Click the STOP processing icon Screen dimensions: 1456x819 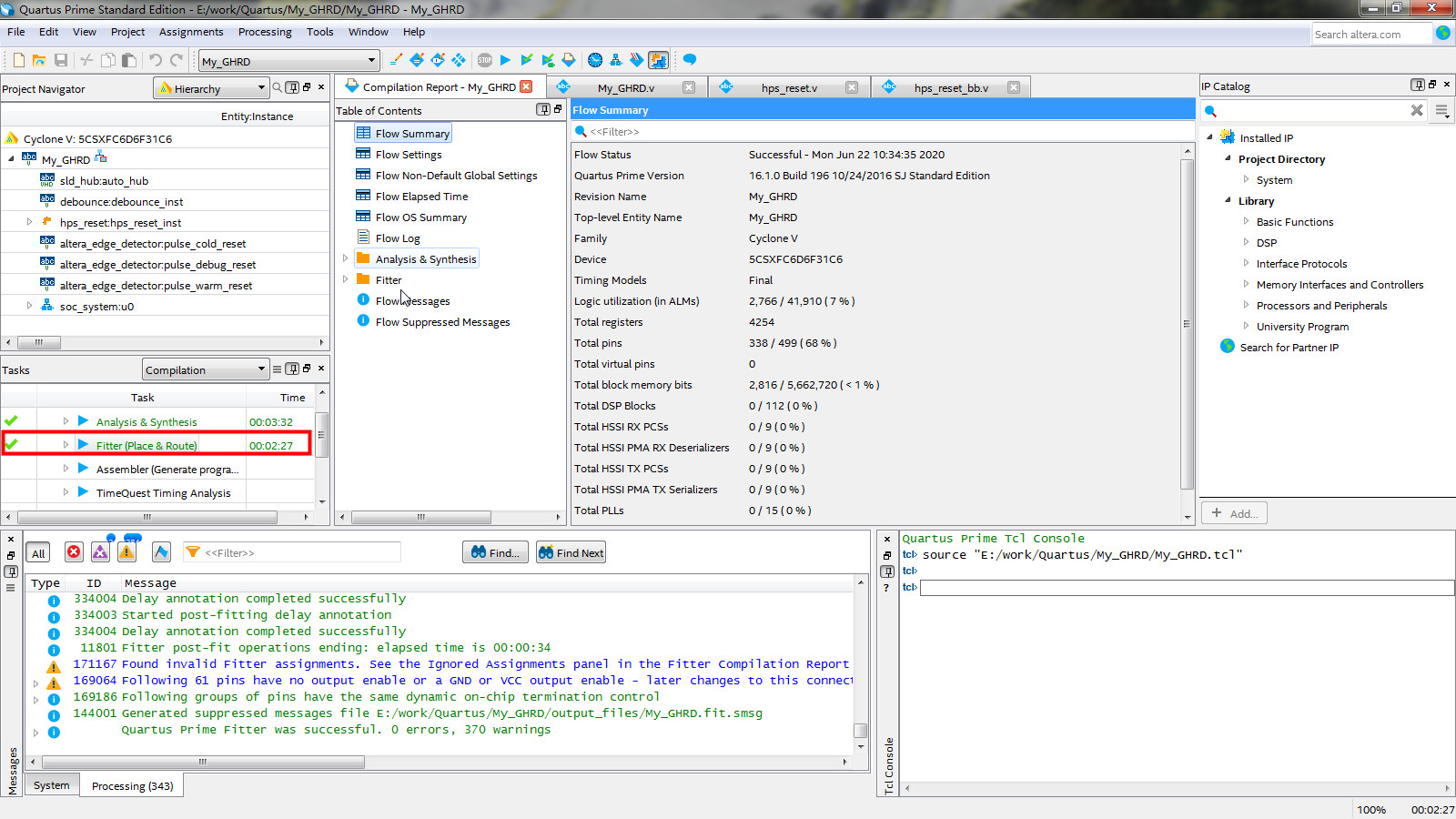(485, 60)
